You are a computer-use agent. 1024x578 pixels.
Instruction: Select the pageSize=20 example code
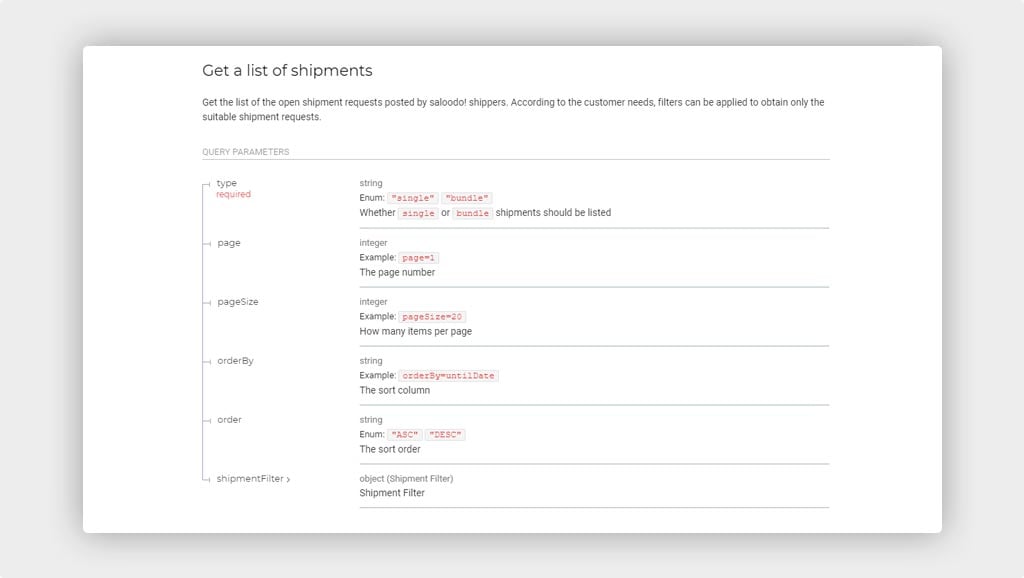coord(432,317)
